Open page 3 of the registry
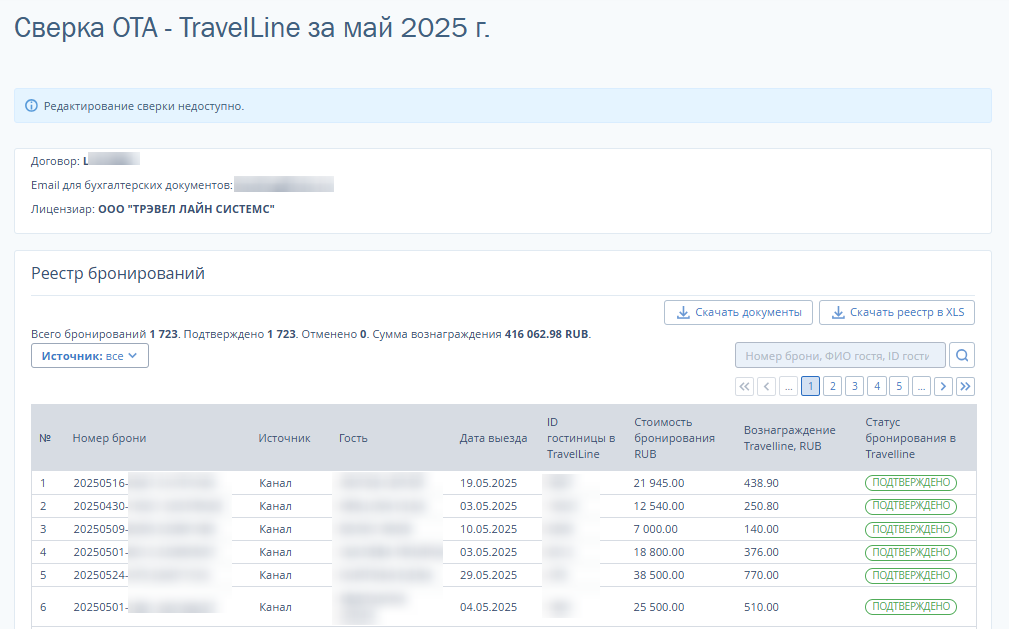This screenshot has width=1009, height=629. coord(855,386)
